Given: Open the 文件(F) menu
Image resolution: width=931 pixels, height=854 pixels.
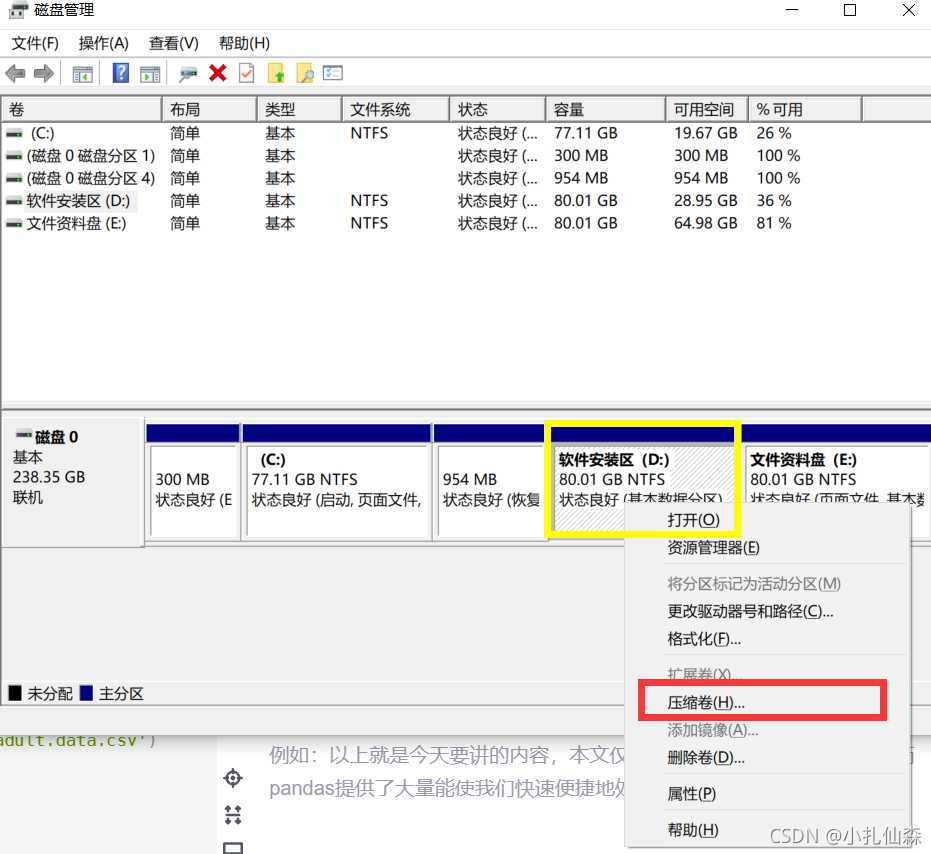Looking at the screenshot, I should 35,43.
